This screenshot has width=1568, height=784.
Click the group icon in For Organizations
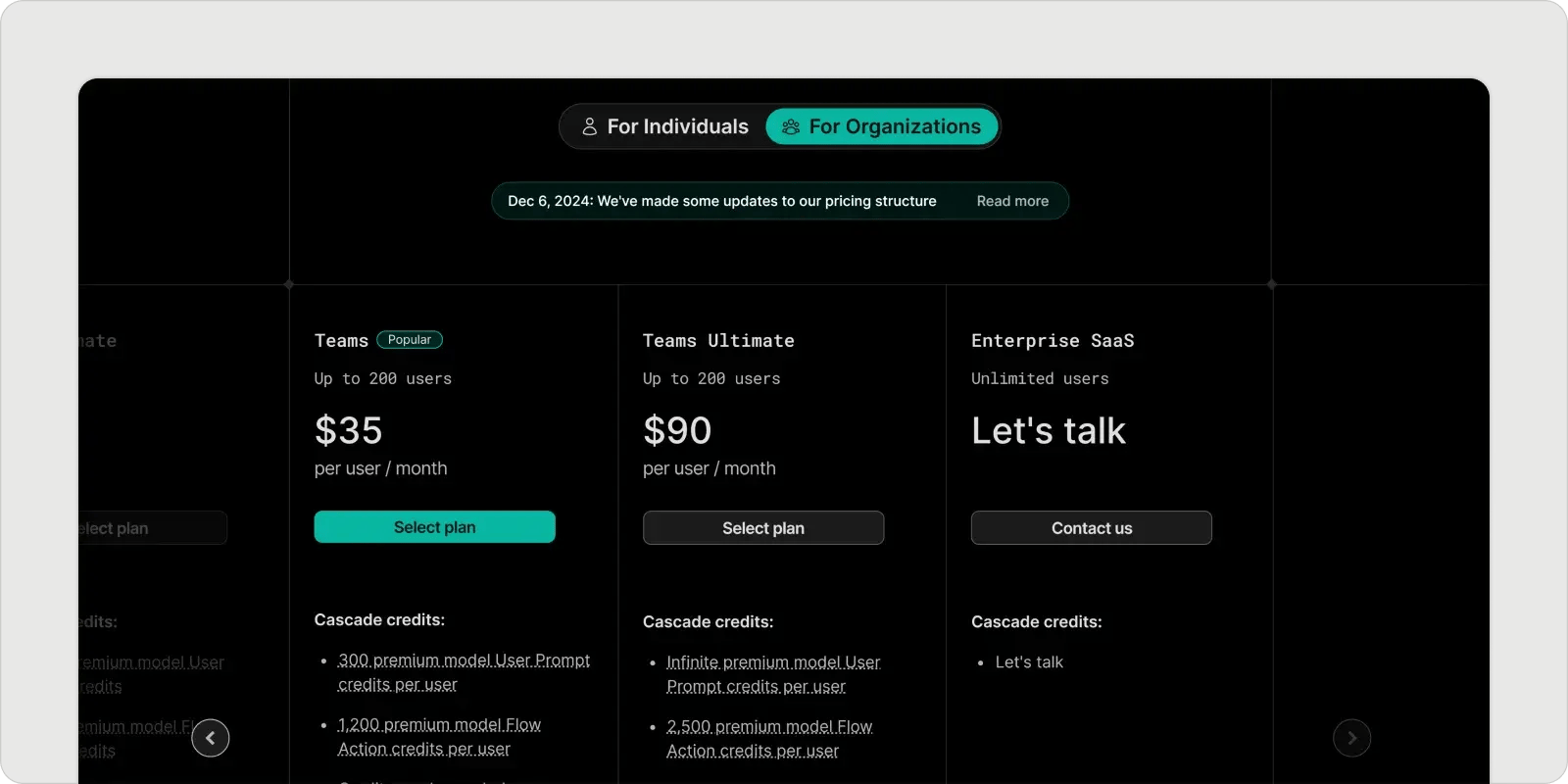pos(791,126)
